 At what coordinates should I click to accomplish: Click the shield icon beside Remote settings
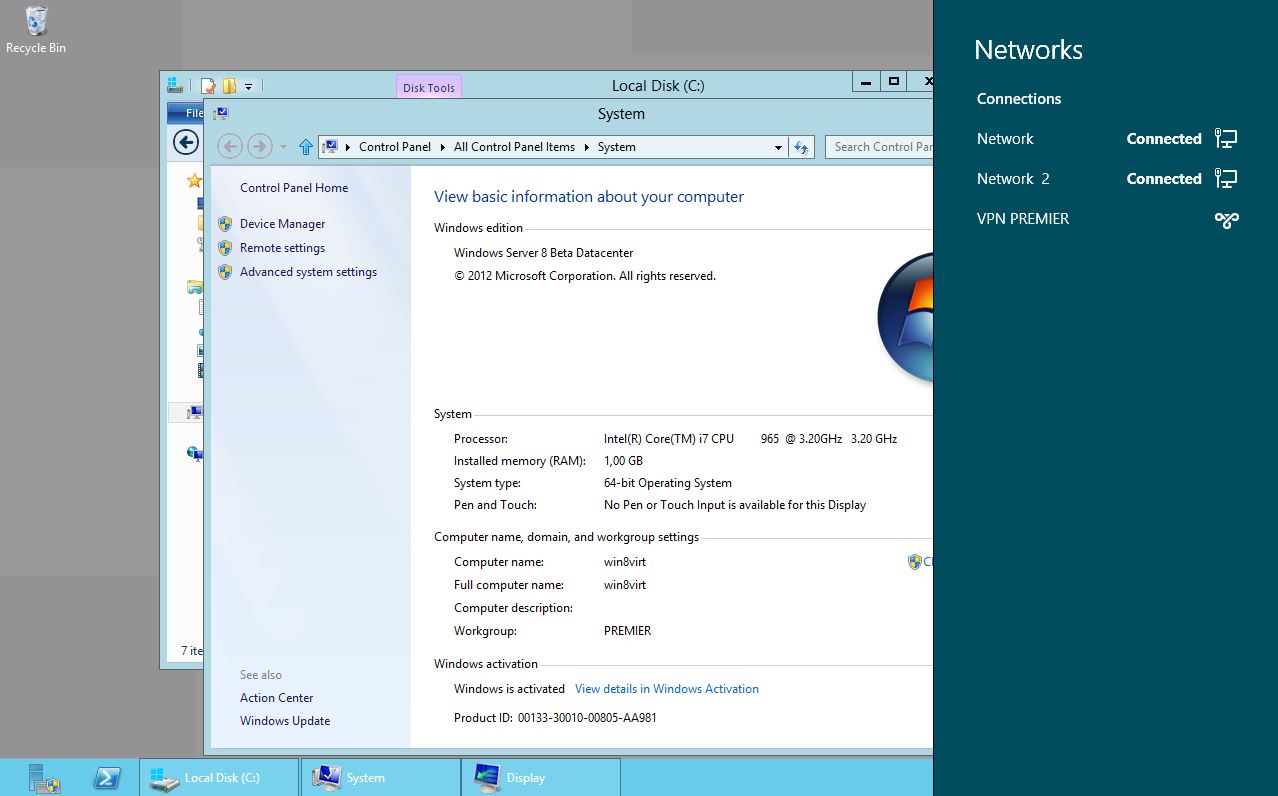pos(225,248)
